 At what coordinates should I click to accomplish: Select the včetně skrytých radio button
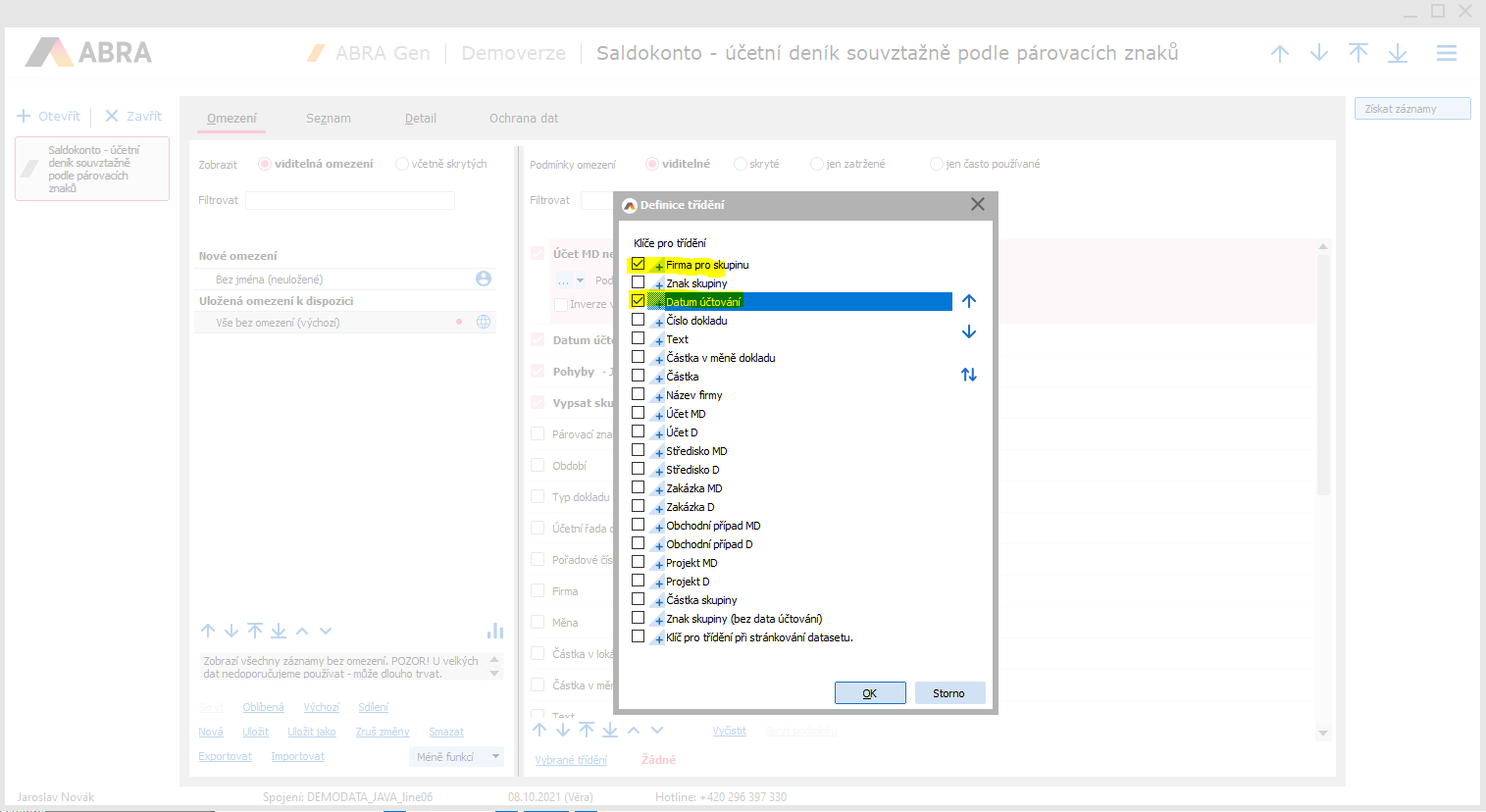click(x=402, y=164)
